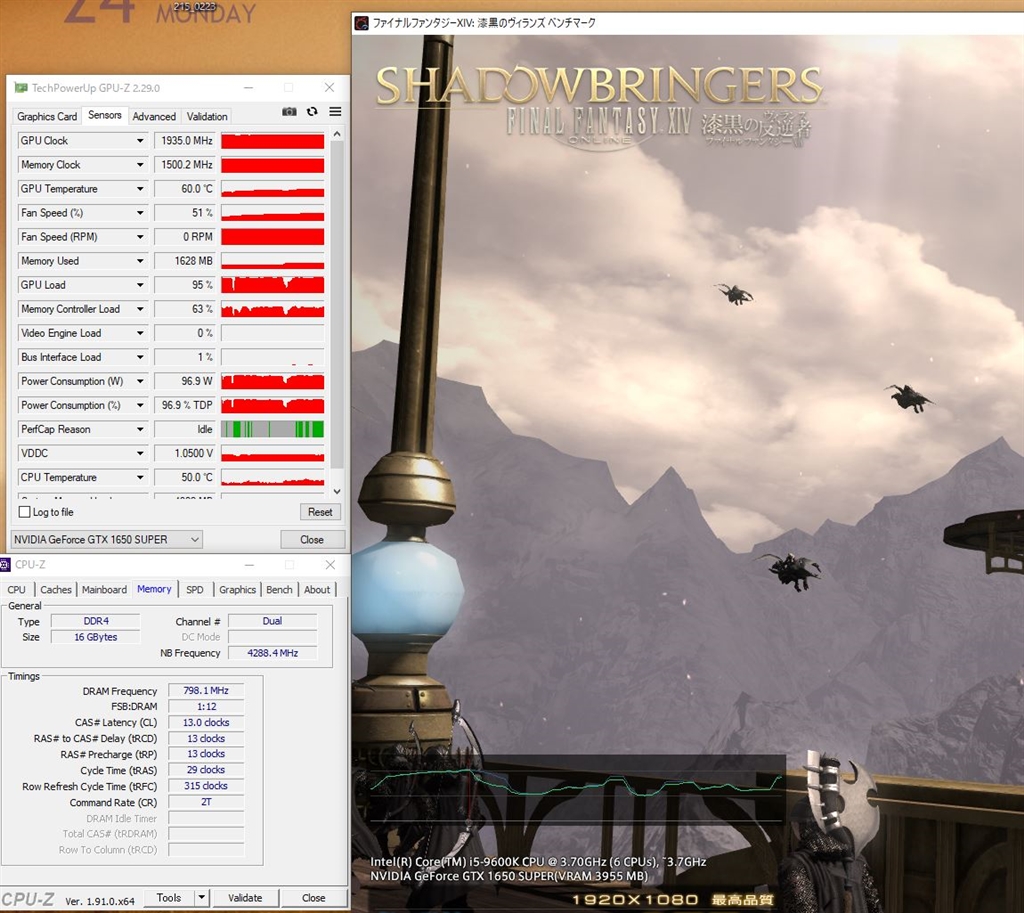Open the GPU-Z hamburger menu
The image size is (1024, 913).
[x=335, y=112]
